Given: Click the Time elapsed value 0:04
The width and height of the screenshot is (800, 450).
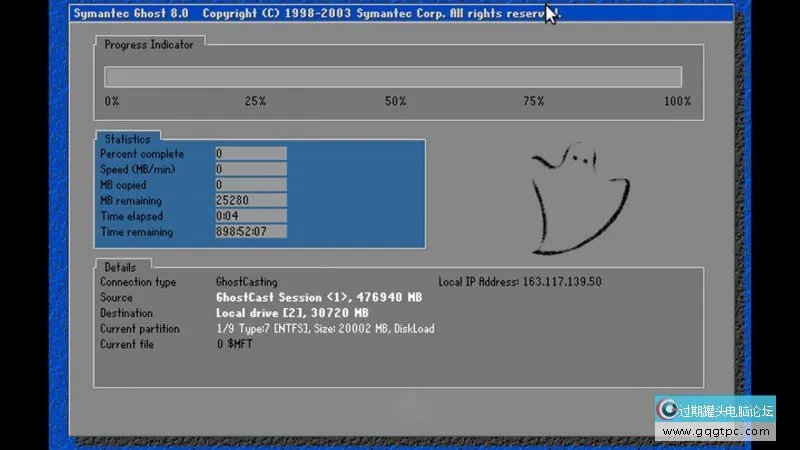Looking at the screenshot, I should pos(251,216).
